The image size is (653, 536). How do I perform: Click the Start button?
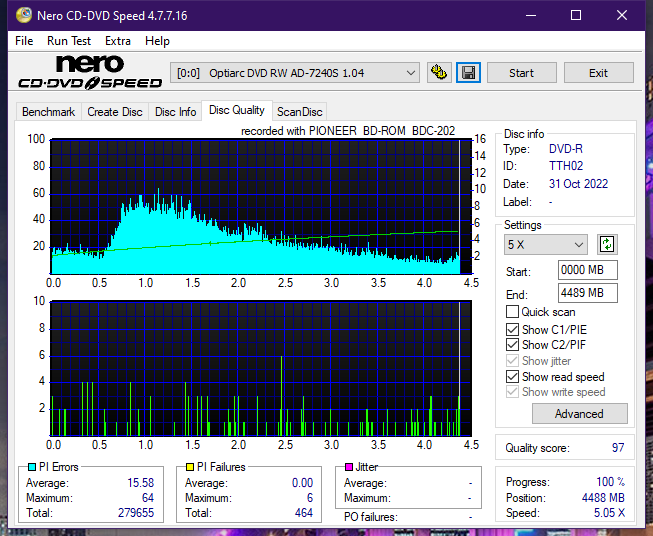521,73
